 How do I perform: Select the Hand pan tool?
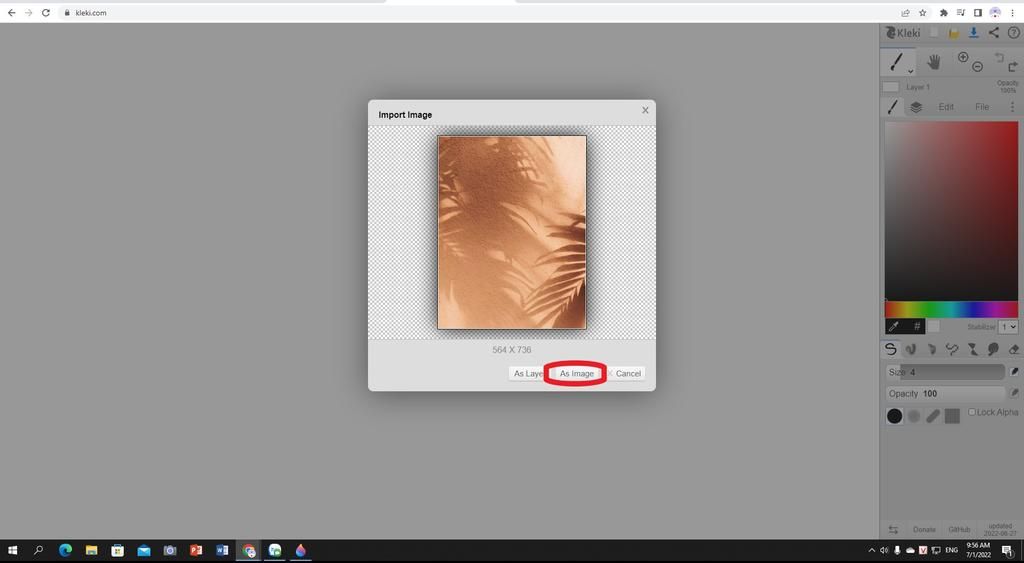(934, 62)
